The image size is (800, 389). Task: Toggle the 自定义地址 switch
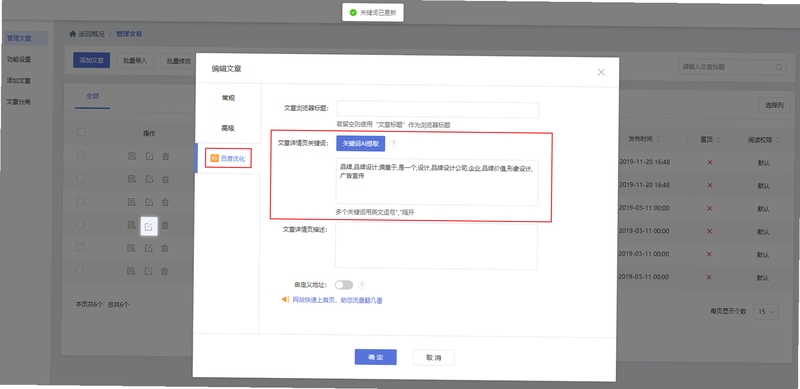(x=344, y=285)
